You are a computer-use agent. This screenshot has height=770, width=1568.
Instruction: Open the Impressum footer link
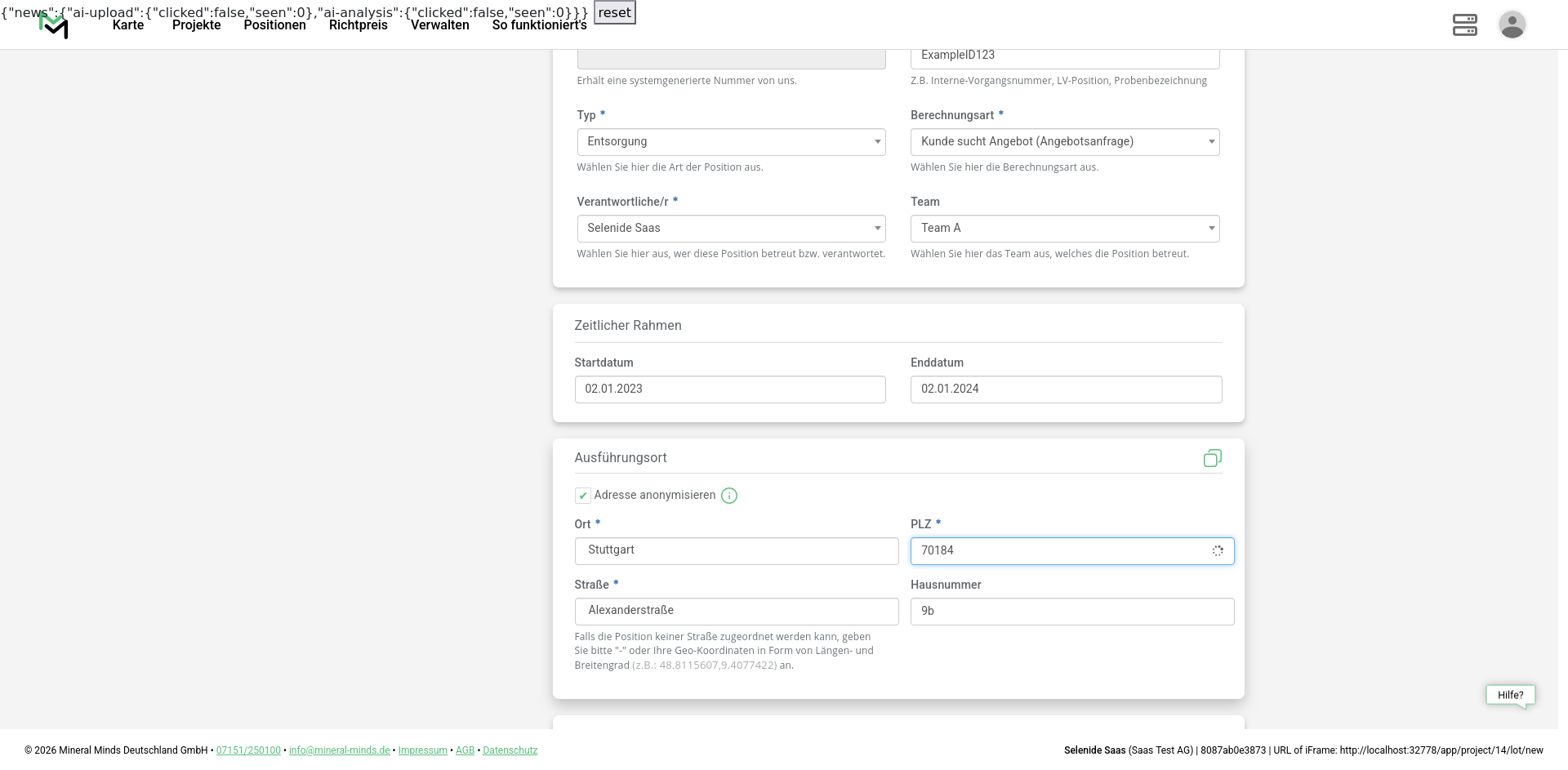[422, 750]
